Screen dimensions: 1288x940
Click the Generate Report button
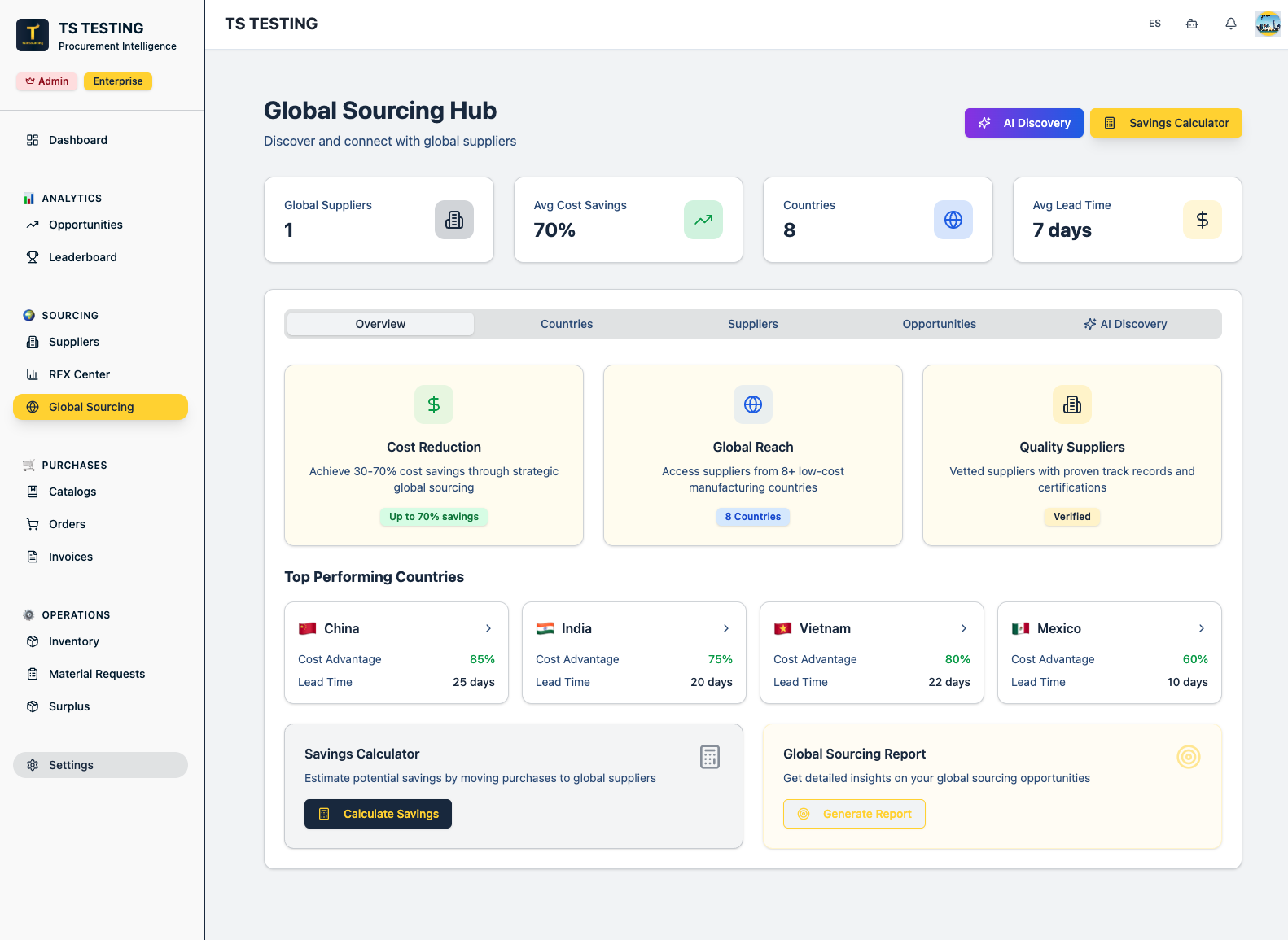(x=854, y=814)
